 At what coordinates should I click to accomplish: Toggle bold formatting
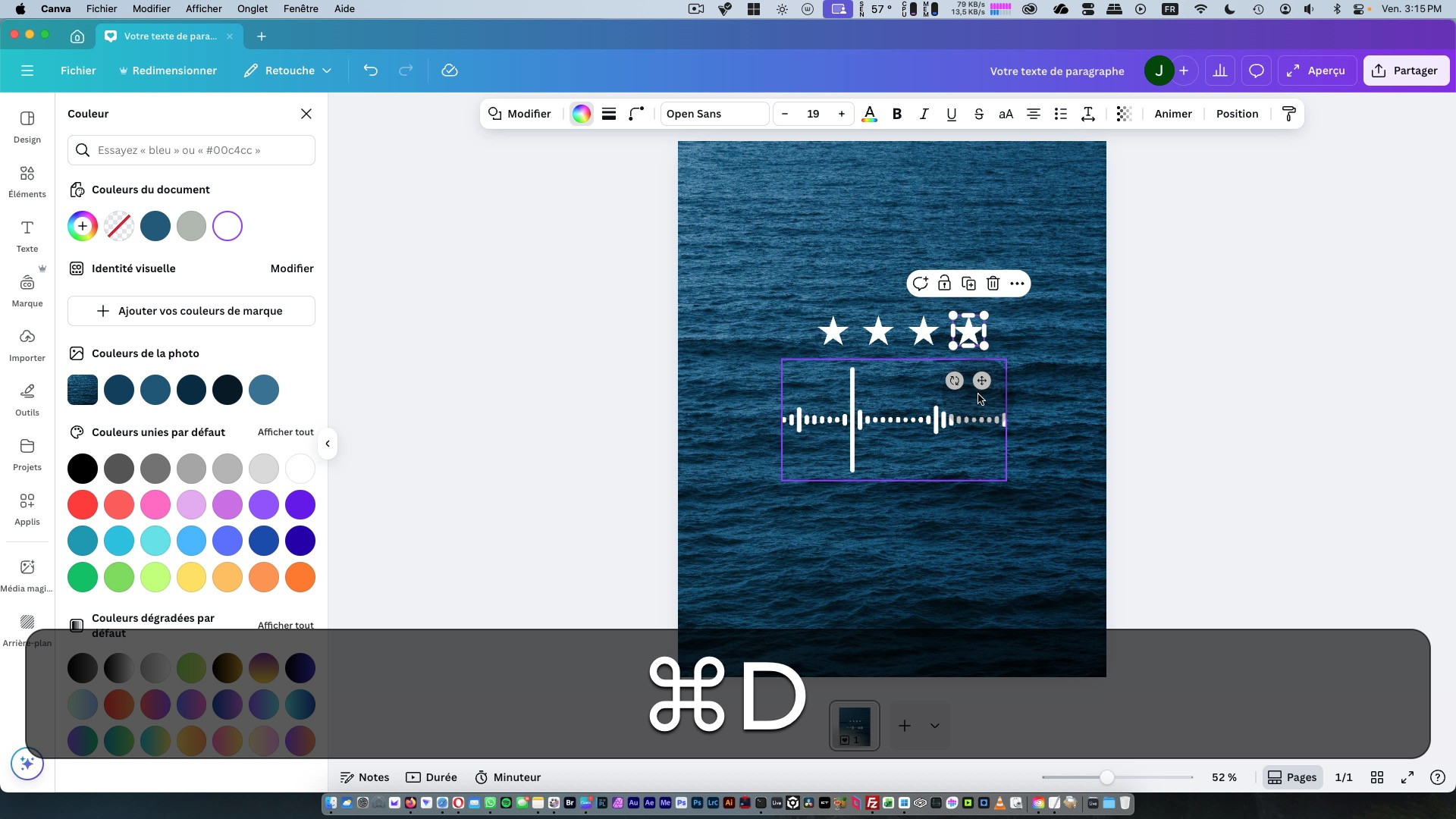pyautogui.click(x=897, y=114)
